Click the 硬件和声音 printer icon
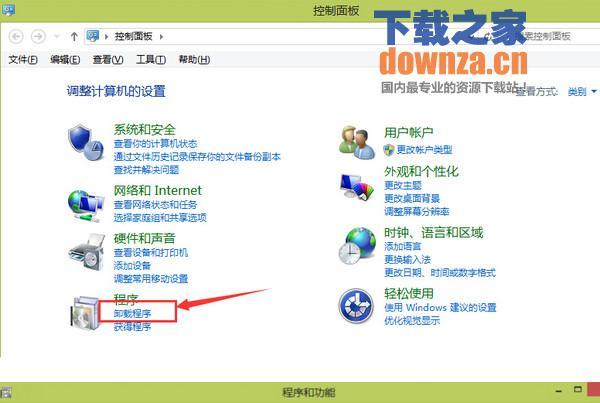Image resolution: width=600 pixels, height=403 pixels. (x=86, y=253)
